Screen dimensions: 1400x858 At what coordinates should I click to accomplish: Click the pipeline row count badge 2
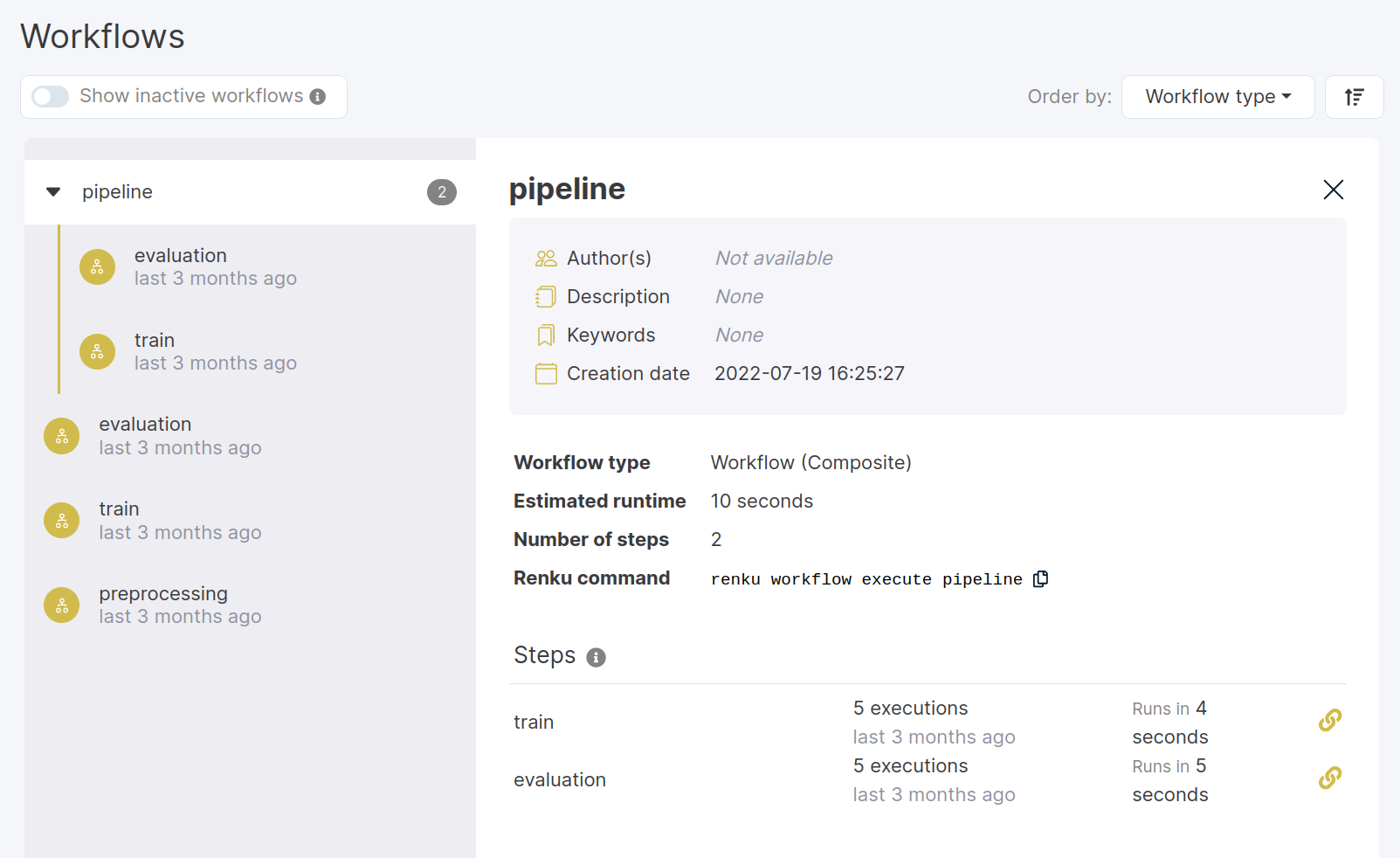pyautogui.click(x=442, y=192)
